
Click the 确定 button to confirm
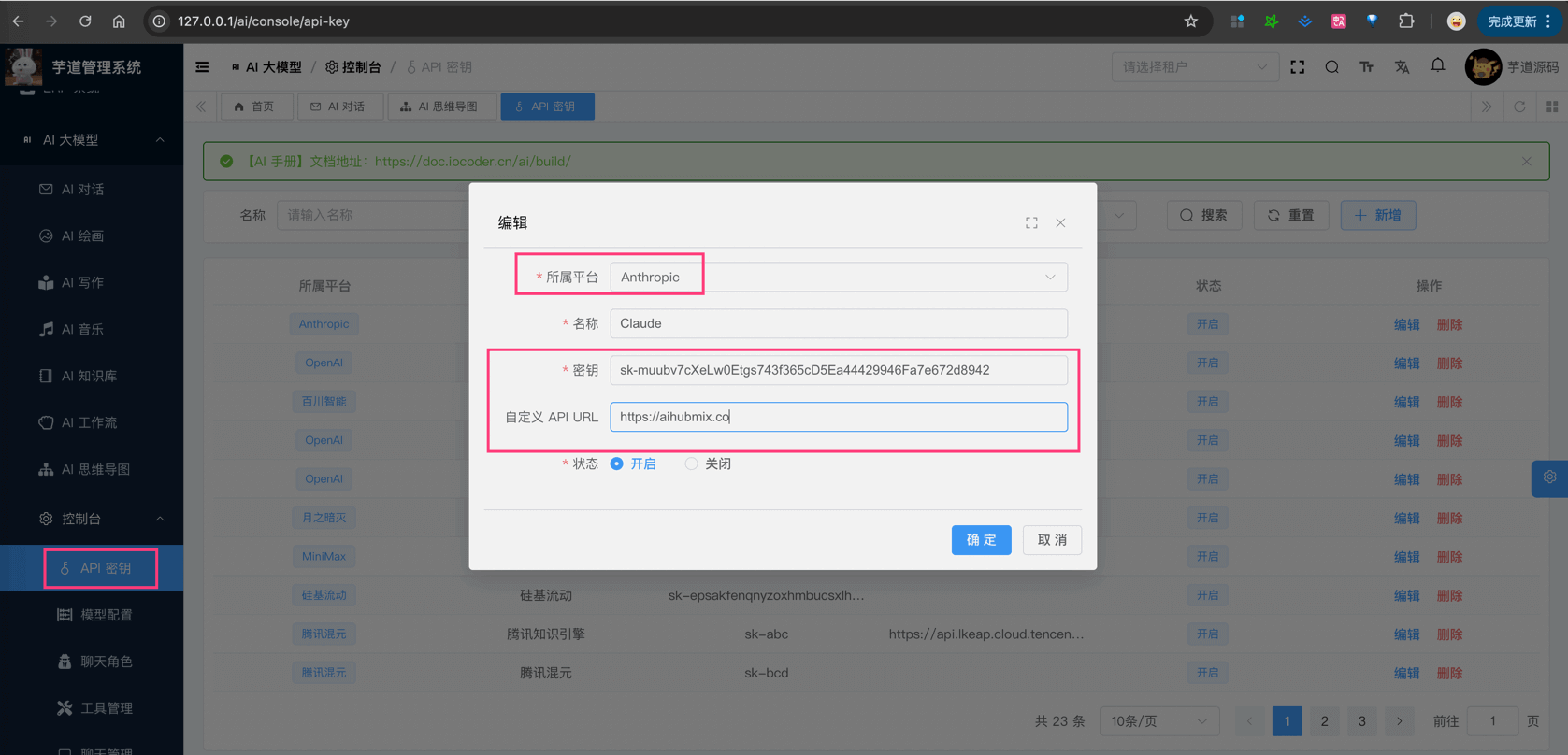pos(981,540)
